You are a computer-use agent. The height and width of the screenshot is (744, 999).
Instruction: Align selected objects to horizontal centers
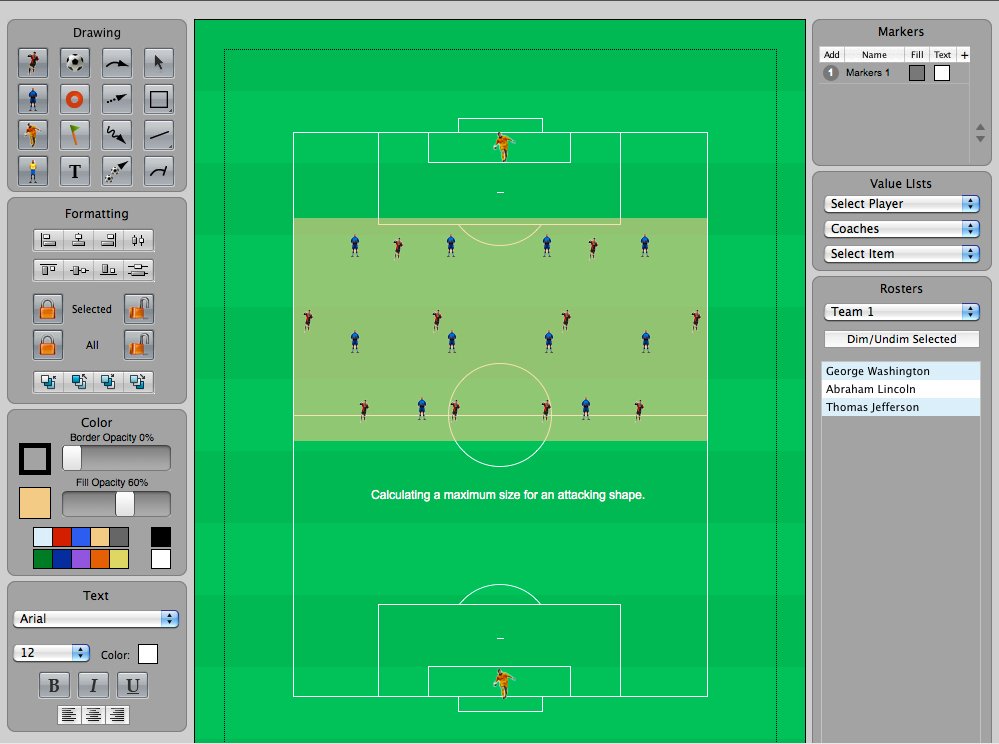pyautogui.click(x=78, y=240)
